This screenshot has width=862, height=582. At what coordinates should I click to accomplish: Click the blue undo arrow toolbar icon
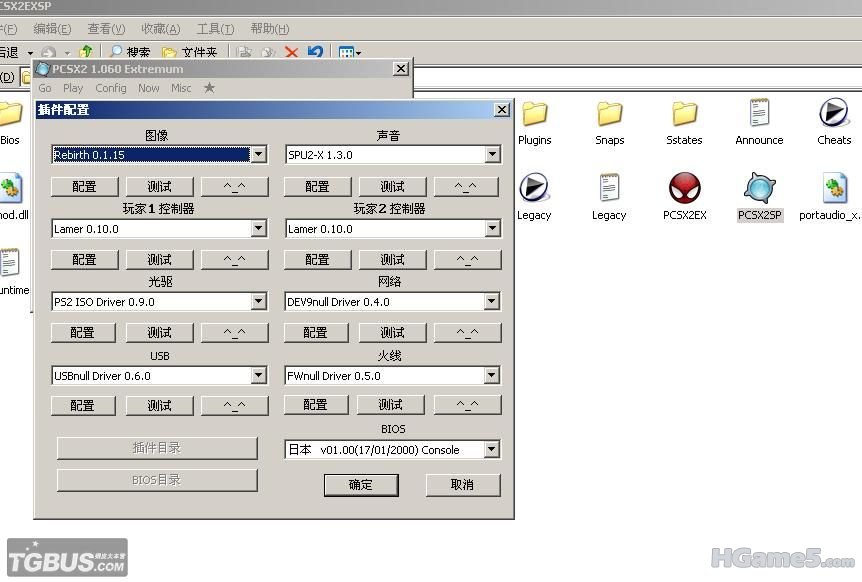(315, 52)
